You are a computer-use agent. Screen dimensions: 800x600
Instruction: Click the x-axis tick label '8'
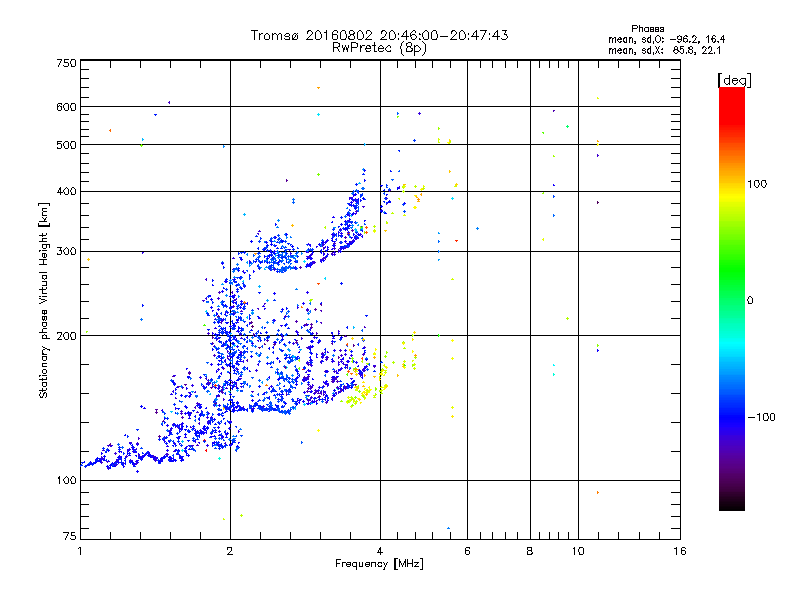coord(530,551)
